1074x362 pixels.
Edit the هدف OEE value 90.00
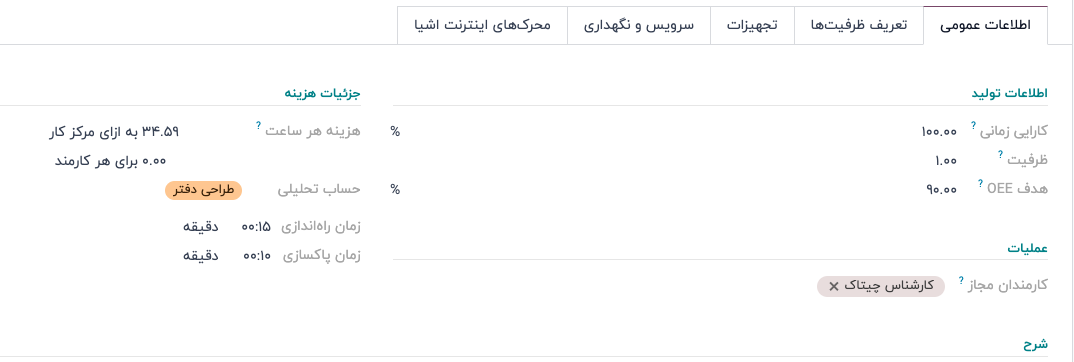click(x=940, y=190)
